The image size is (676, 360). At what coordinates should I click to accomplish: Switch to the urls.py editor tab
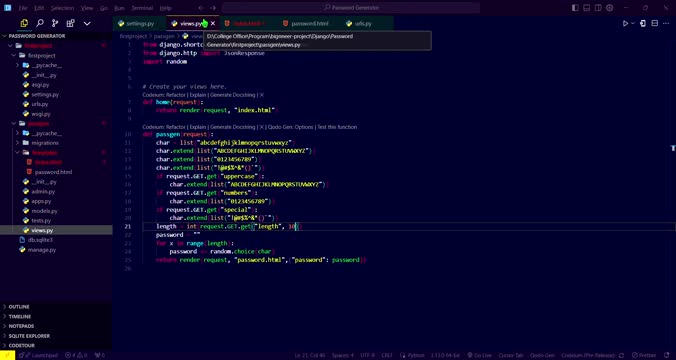click(363, 24)
